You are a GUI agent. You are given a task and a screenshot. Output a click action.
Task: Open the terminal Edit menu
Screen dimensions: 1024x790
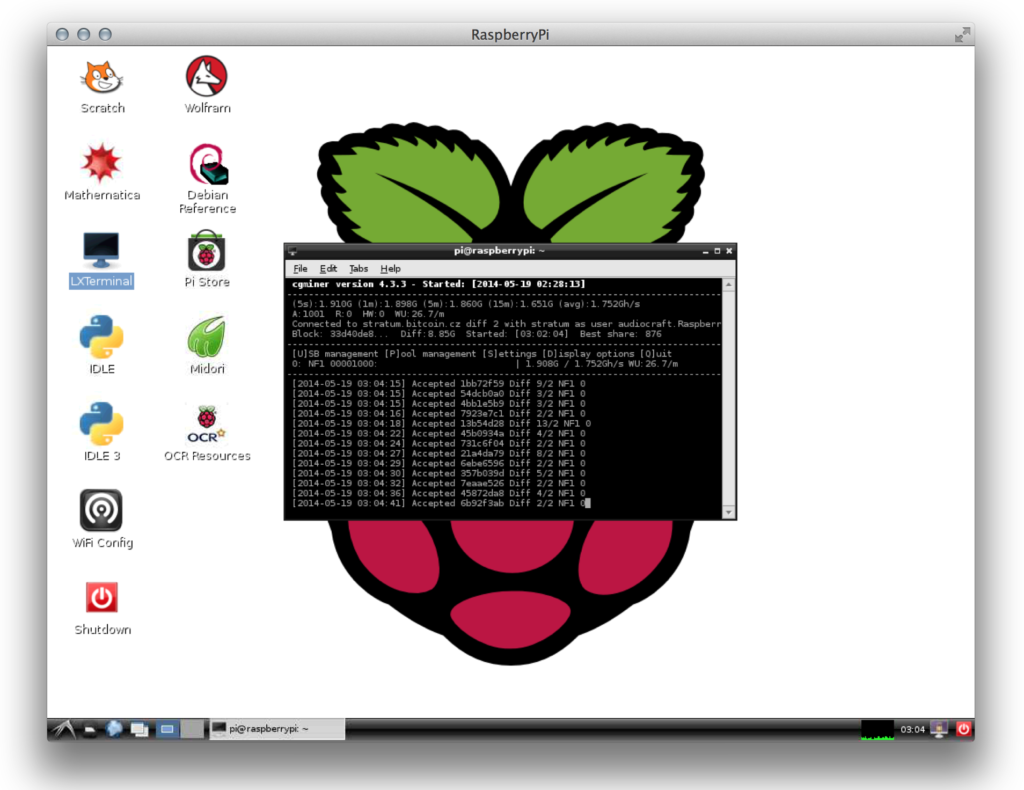328,268
